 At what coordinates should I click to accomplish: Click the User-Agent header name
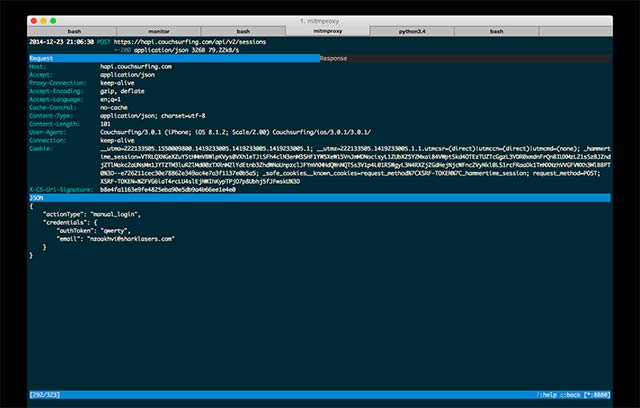tap(47, 132)
